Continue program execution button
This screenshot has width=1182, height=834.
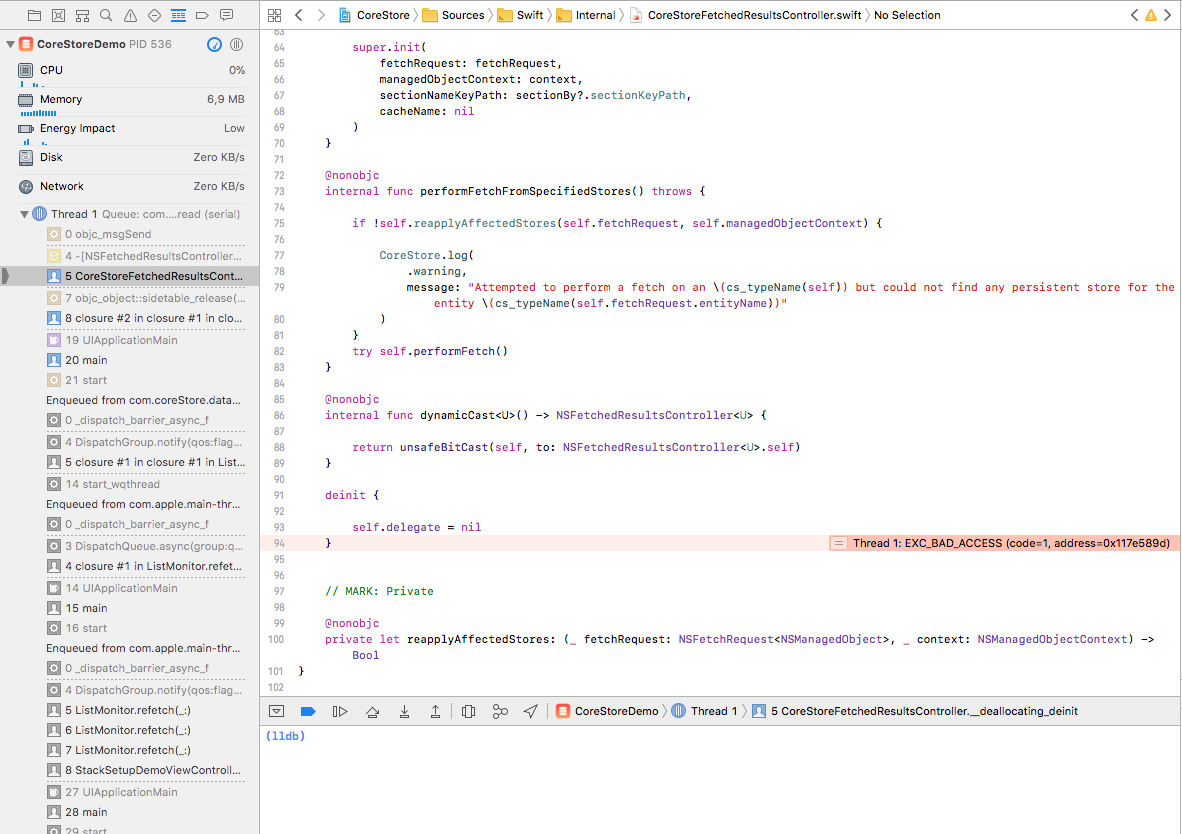(x=340, y=711)
